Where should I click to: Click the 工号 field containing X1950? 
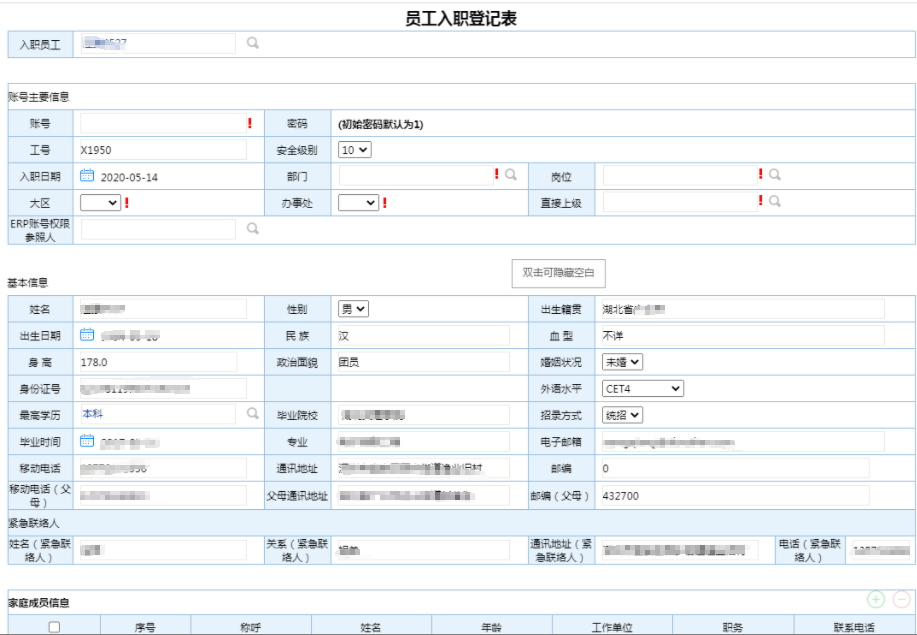pyautogui.click(x=162, y=150)
